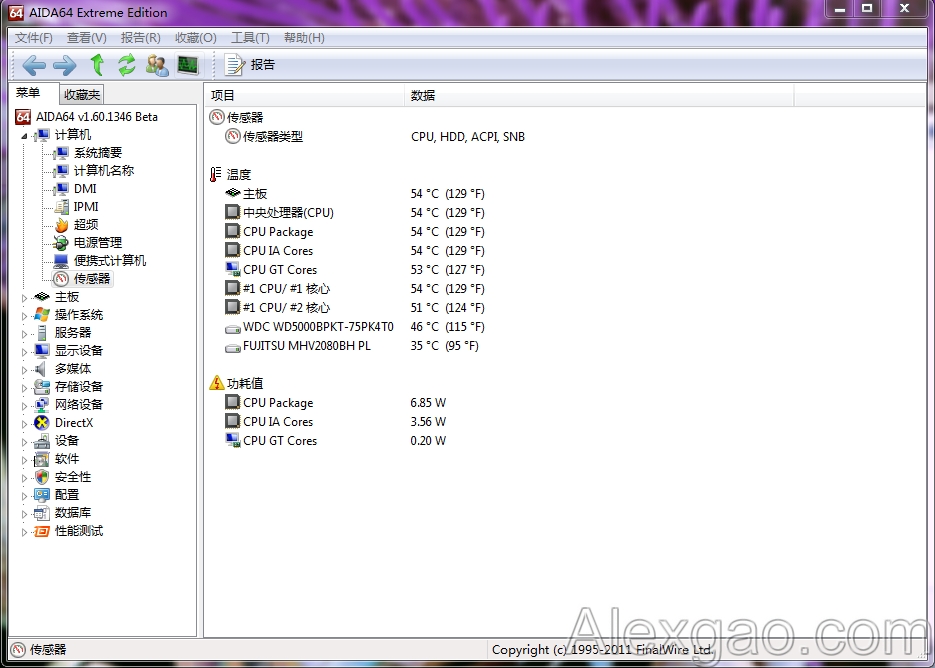The image size is (935, 668).
Task: Open the 收藏(O) menu
Action: pos(195,38)
